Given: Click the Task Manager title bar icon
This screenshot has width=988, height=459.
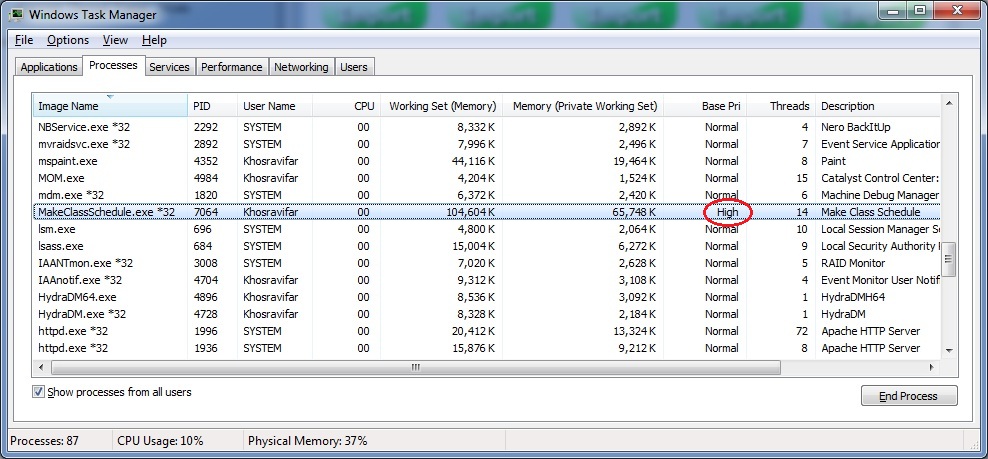Looking at the screenshot, I should tap(14, 13).
